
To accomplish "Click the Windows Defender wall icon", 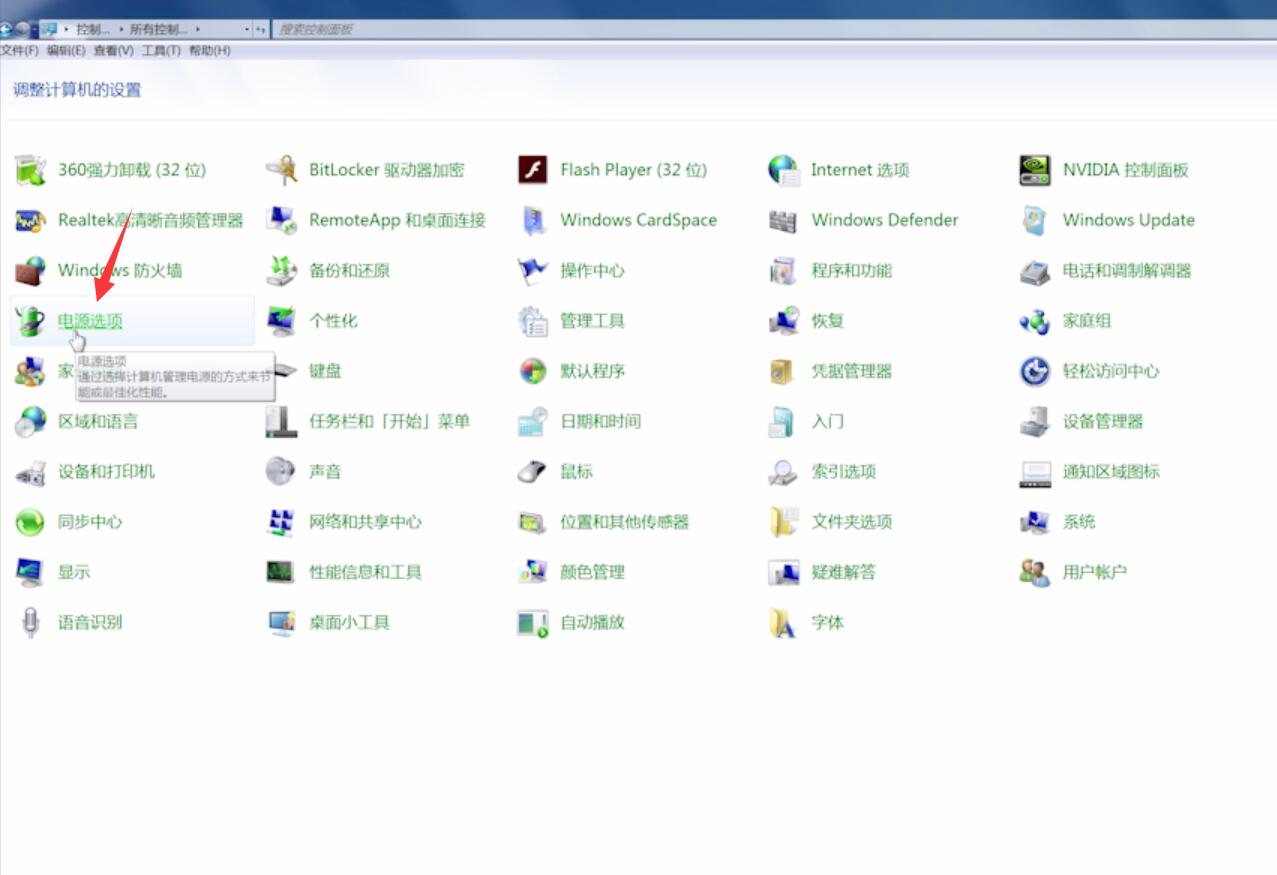I will [x=784, y=220].
